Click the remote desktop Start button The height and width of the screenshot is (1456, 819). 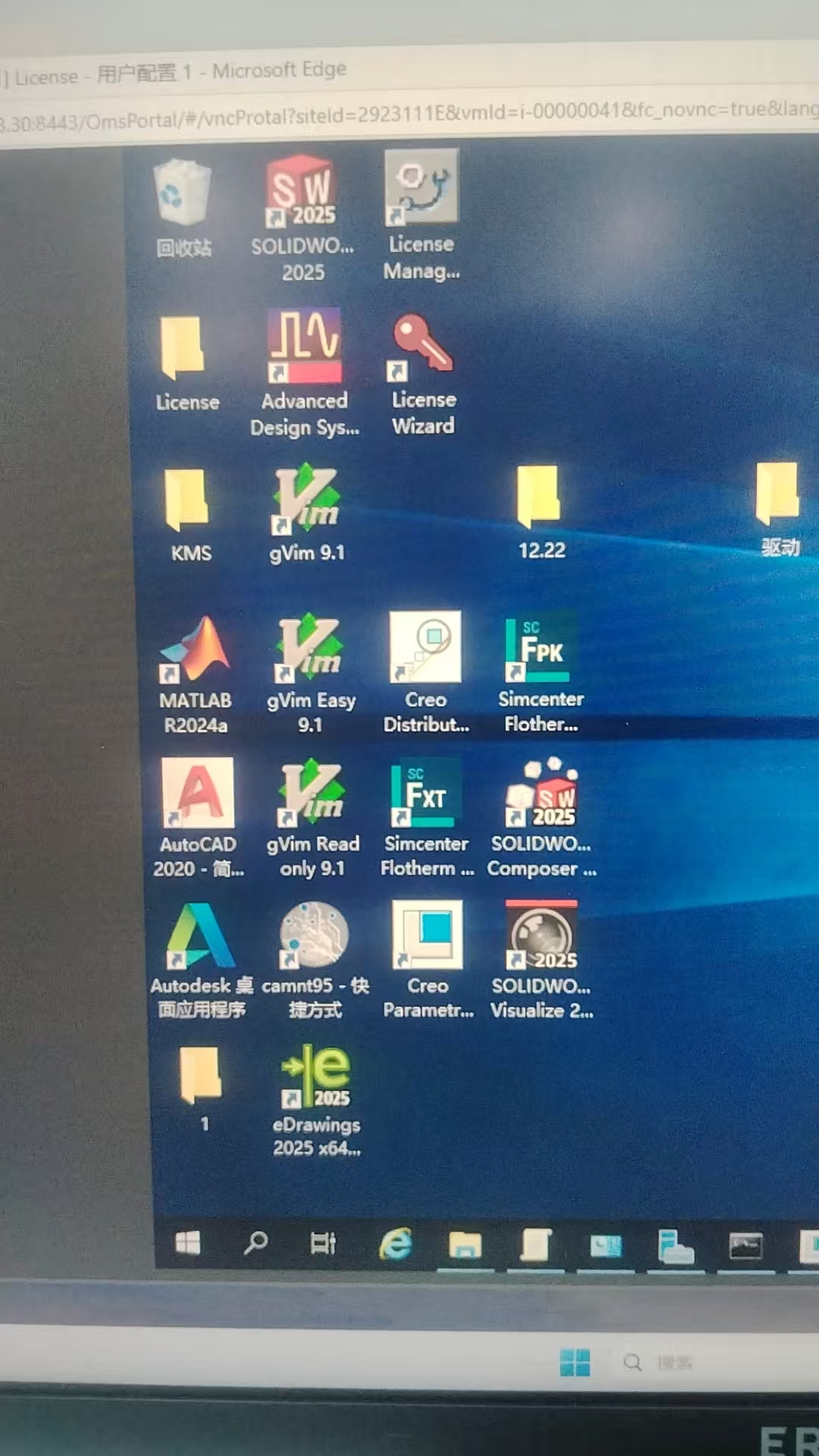(187, 1243)
